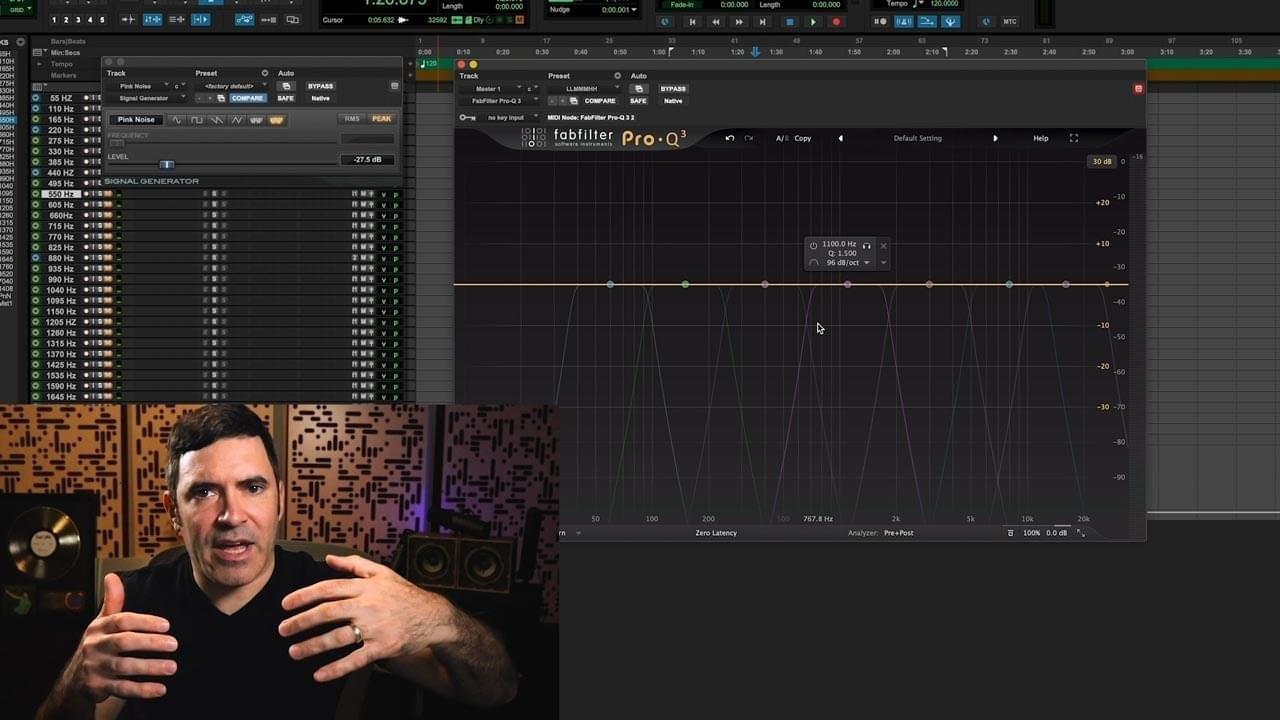Viewport: 1280px width, 720px height.
Task: Click the LEVEL slider in Signal Generator
Action: (x=167, y=164)
